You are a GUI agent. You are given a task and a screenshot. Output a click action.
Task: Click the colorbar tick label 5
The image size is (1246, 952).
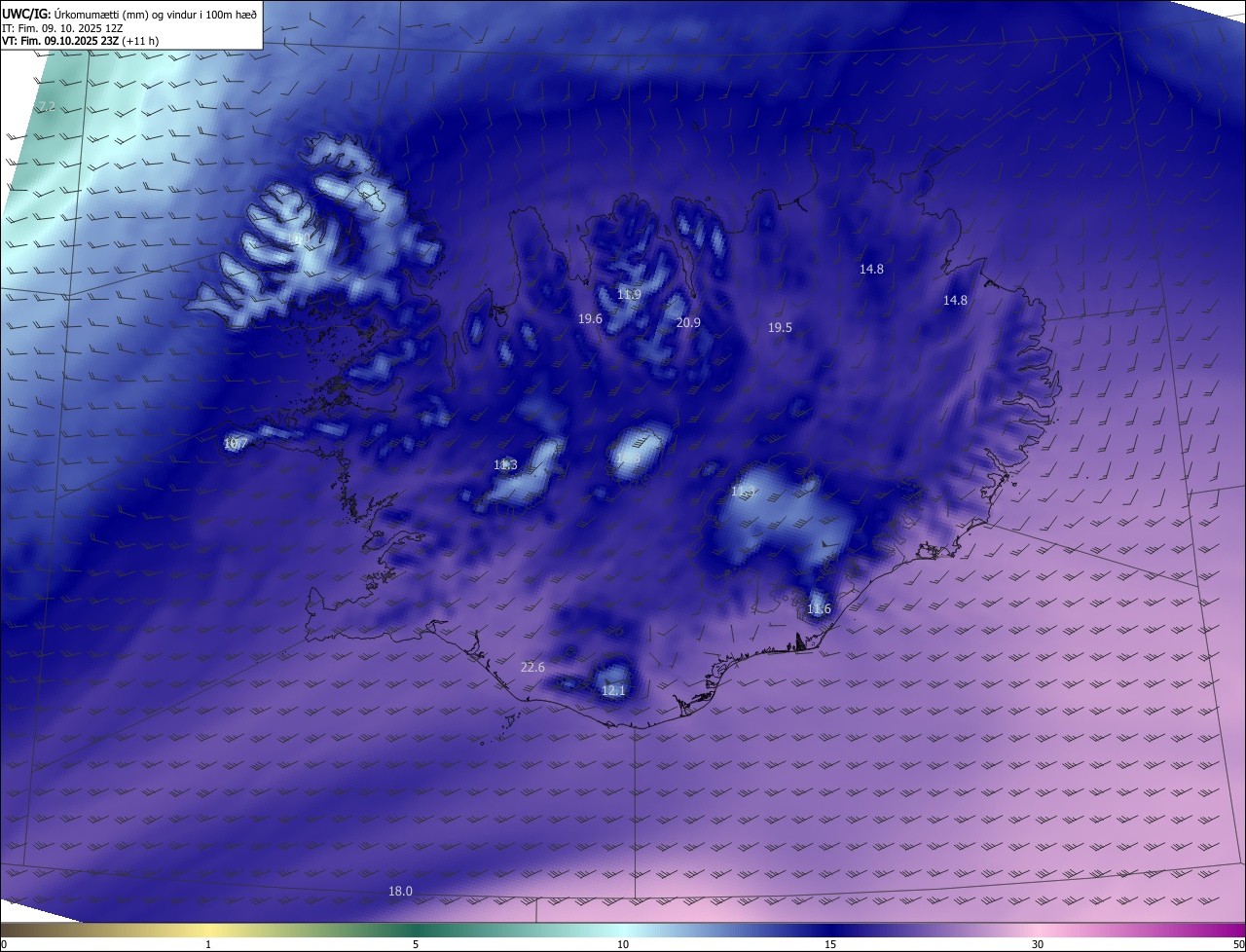(x=416, y=944)
